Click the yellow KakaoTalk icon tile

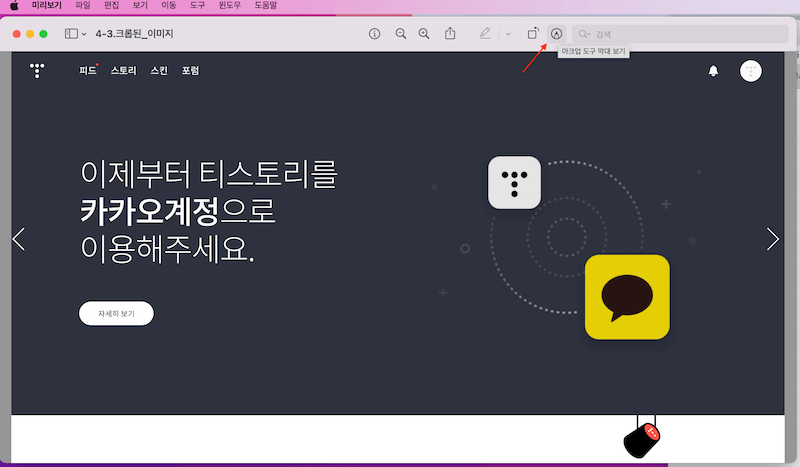click(627, 297)
